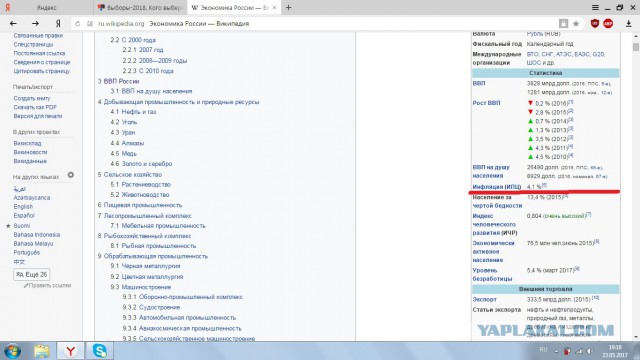This screenshot has width=640, height=360.
Task: Open the Adblock Plus extension icon
Action: coord(608,24)
